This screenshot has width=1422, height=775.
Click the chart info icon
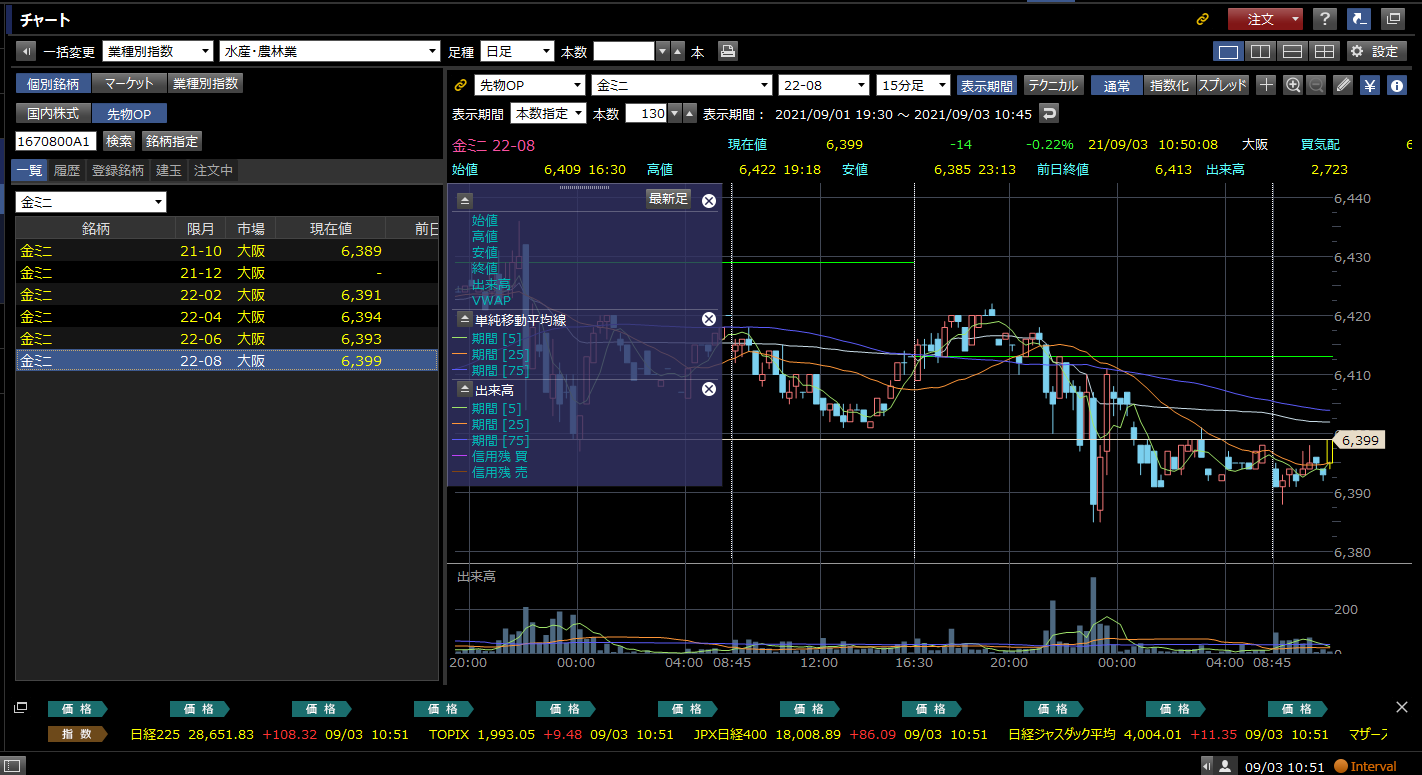[1397, 86]
